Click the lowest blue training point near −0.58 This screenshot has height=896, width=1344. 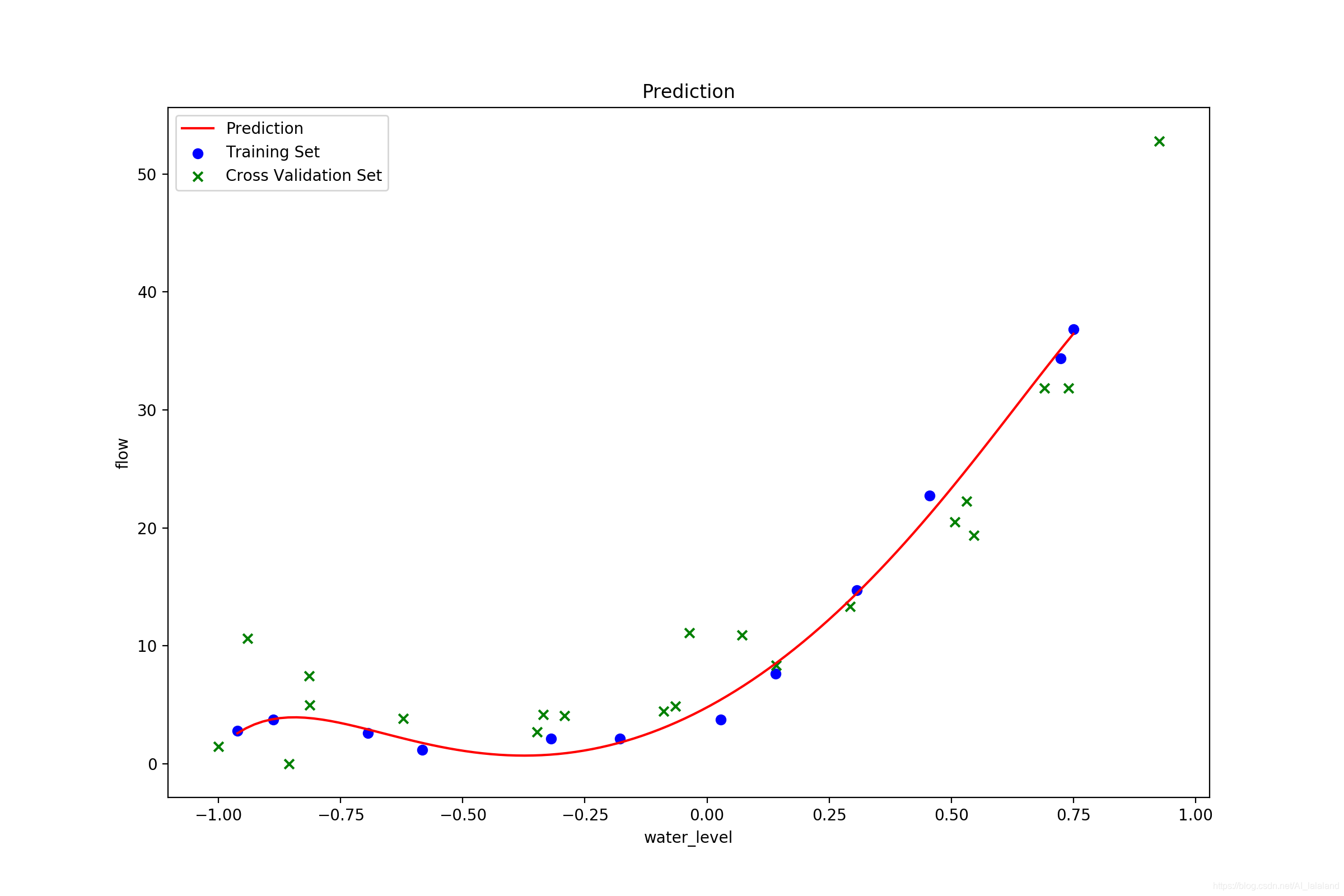pos(422,750)
